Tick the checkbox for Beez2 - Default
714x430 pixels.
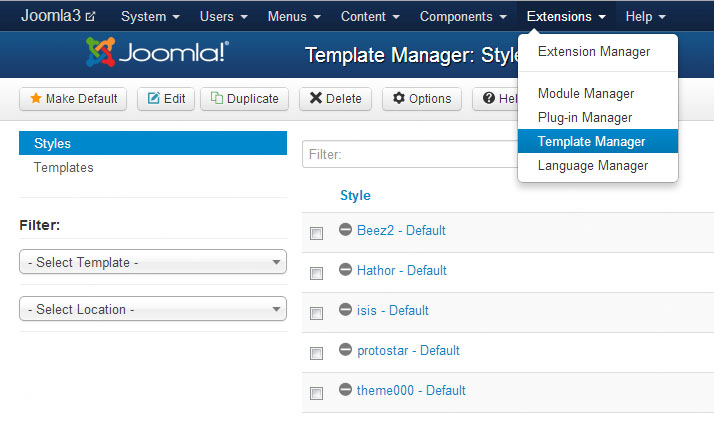click(316, 234)
